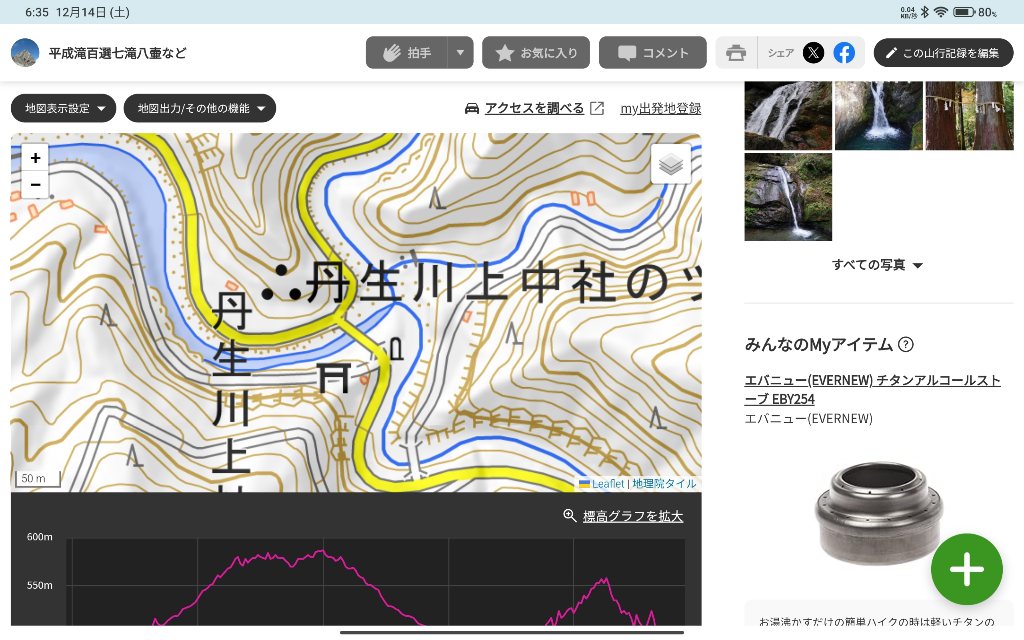Image resolution: width=1024 pixels, height=640 pixels.
Task: Zoom in the map with plus button
Action: [35, 158]
